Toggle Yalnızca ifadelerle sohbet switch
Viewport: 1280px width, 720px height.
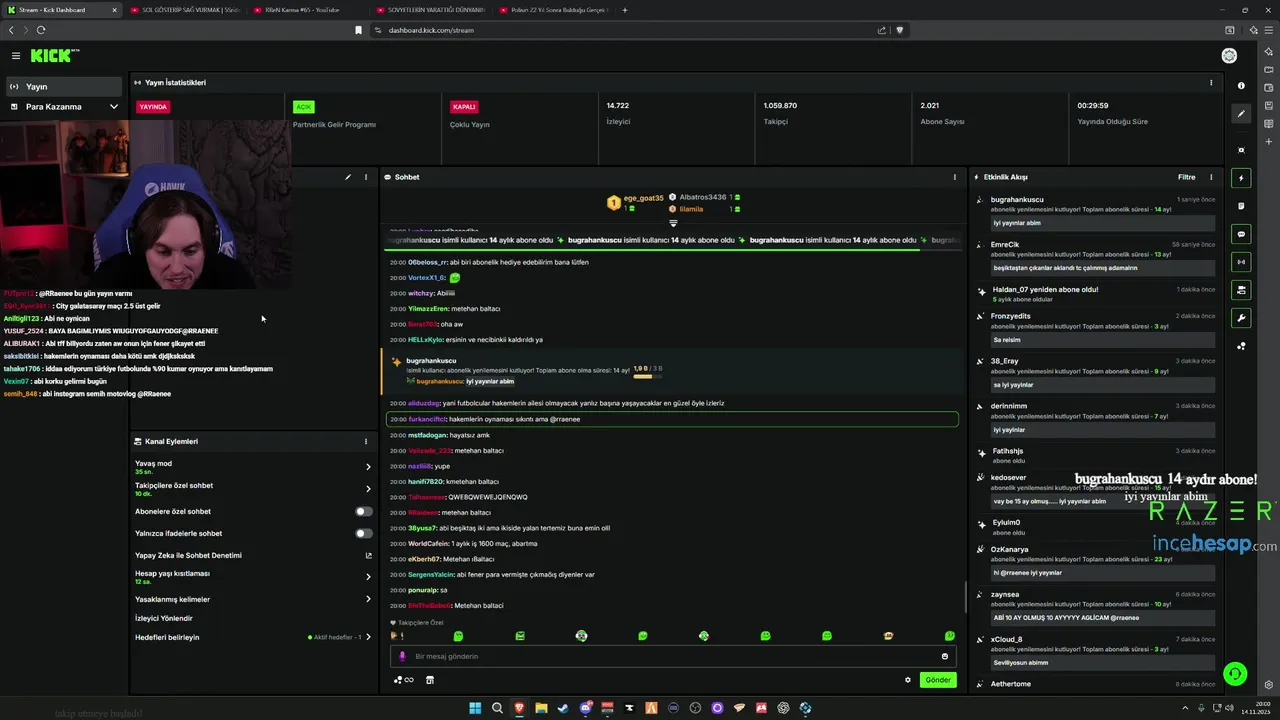pyautogui.click(x=364, y=533)
